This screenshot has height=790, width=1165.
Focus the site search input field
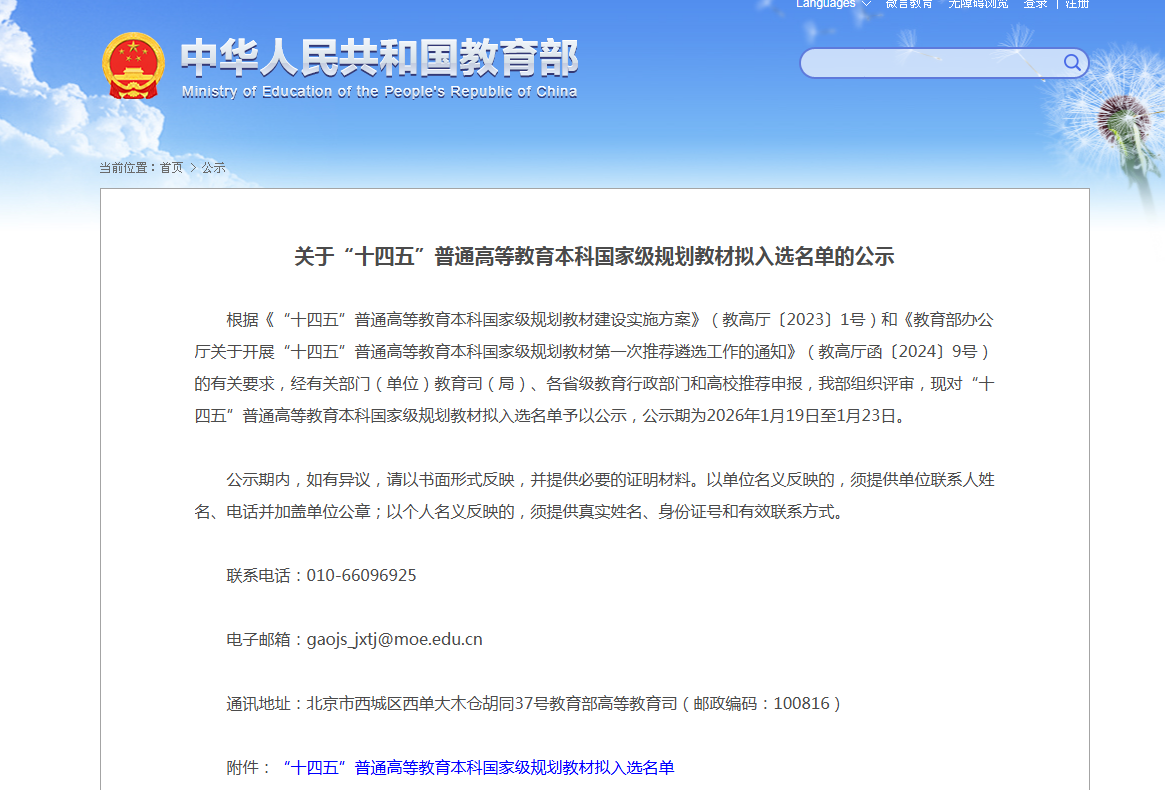(x=930, y=63)
